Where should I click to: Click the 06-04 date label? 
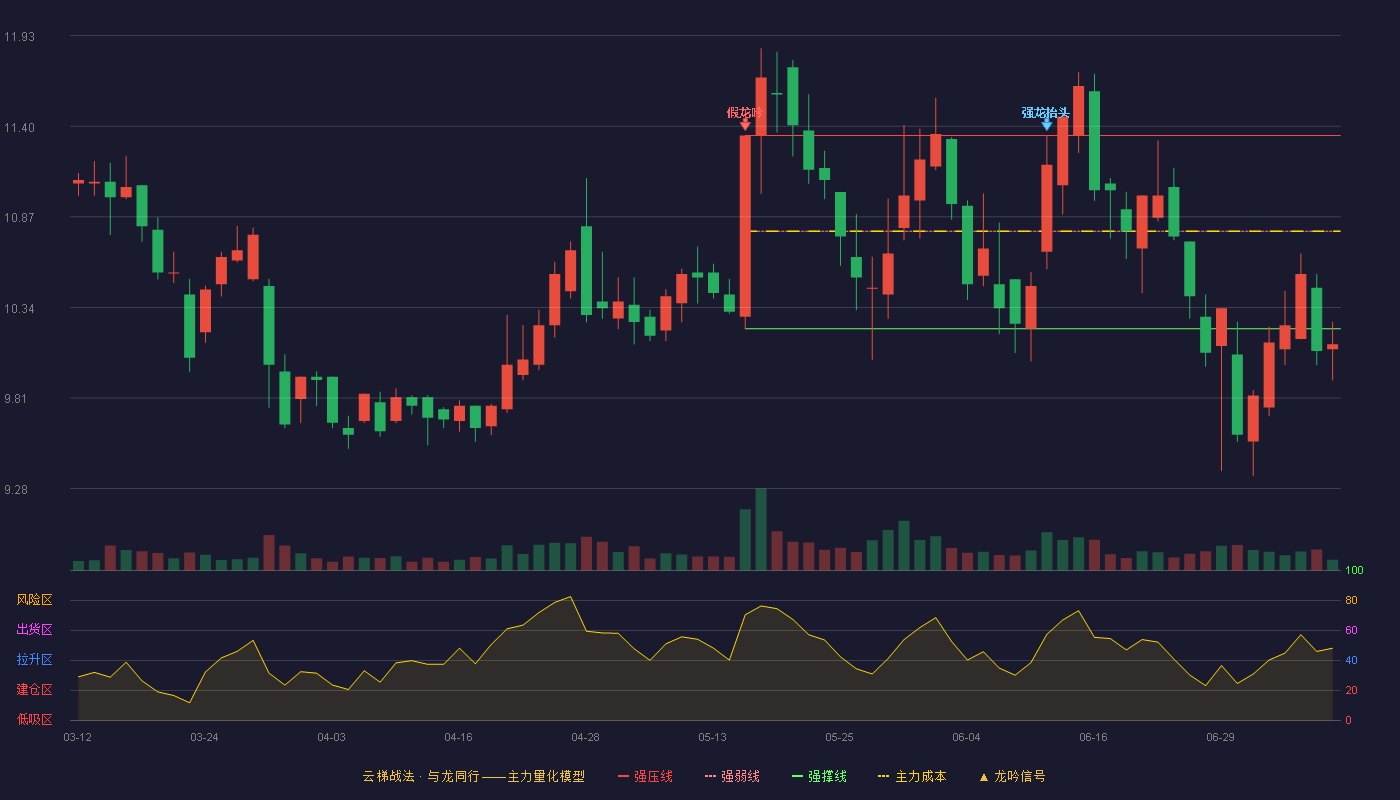pyautogui.click(x=966, y=737)
